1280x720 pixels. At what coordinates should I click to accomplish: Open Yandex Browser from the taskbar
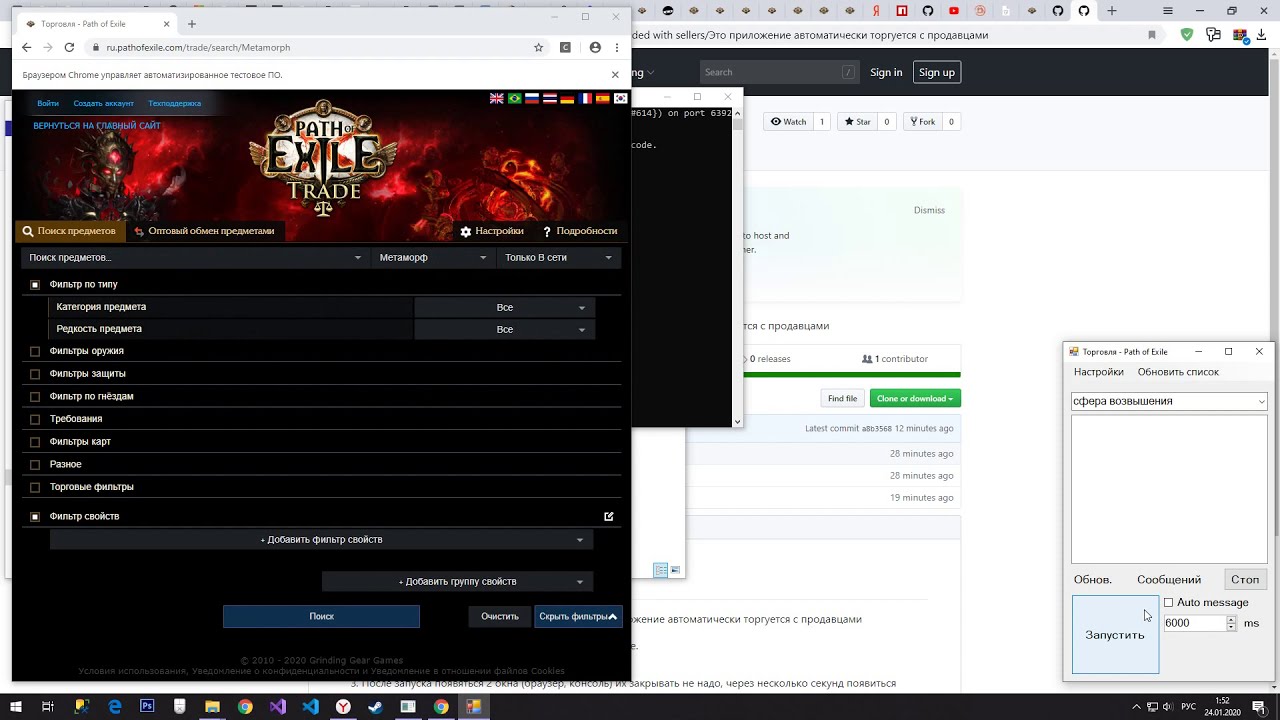[343, 706]
